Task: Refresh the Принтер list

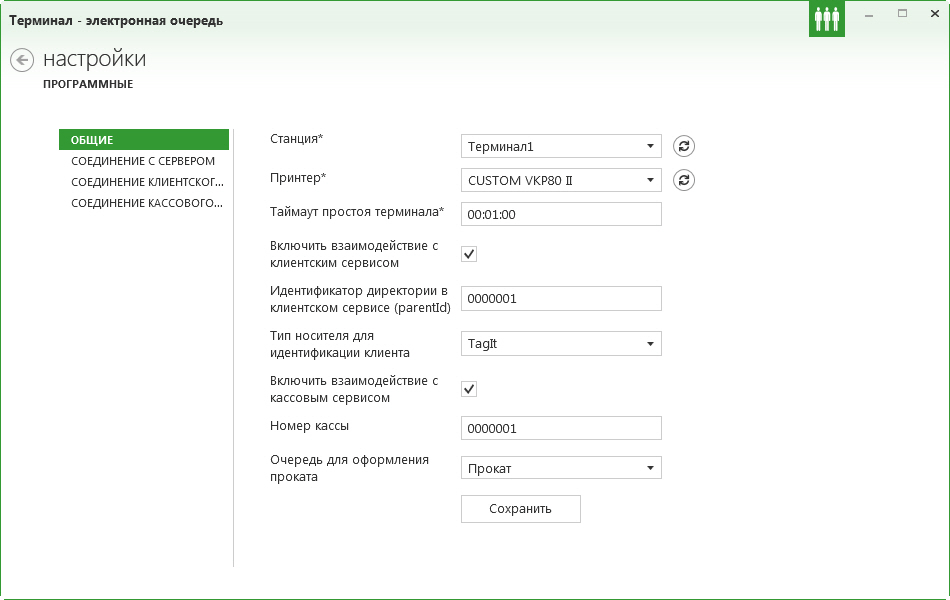Action: pos(683,180)
